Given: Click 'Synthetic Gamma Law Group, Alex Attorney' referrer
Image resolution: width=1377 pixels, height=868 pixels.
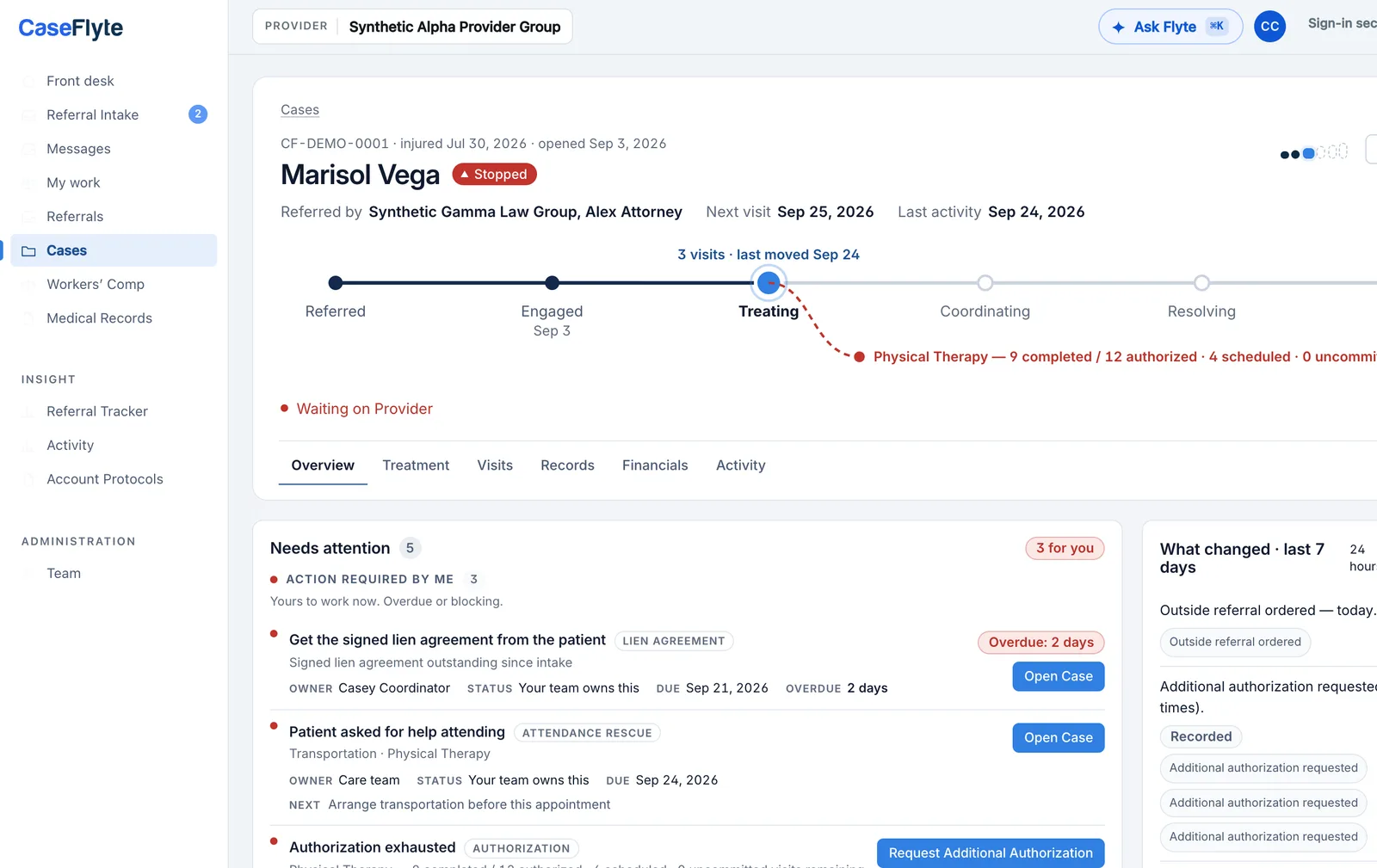Looking at the screenshot, I should [x=525, y=212].
